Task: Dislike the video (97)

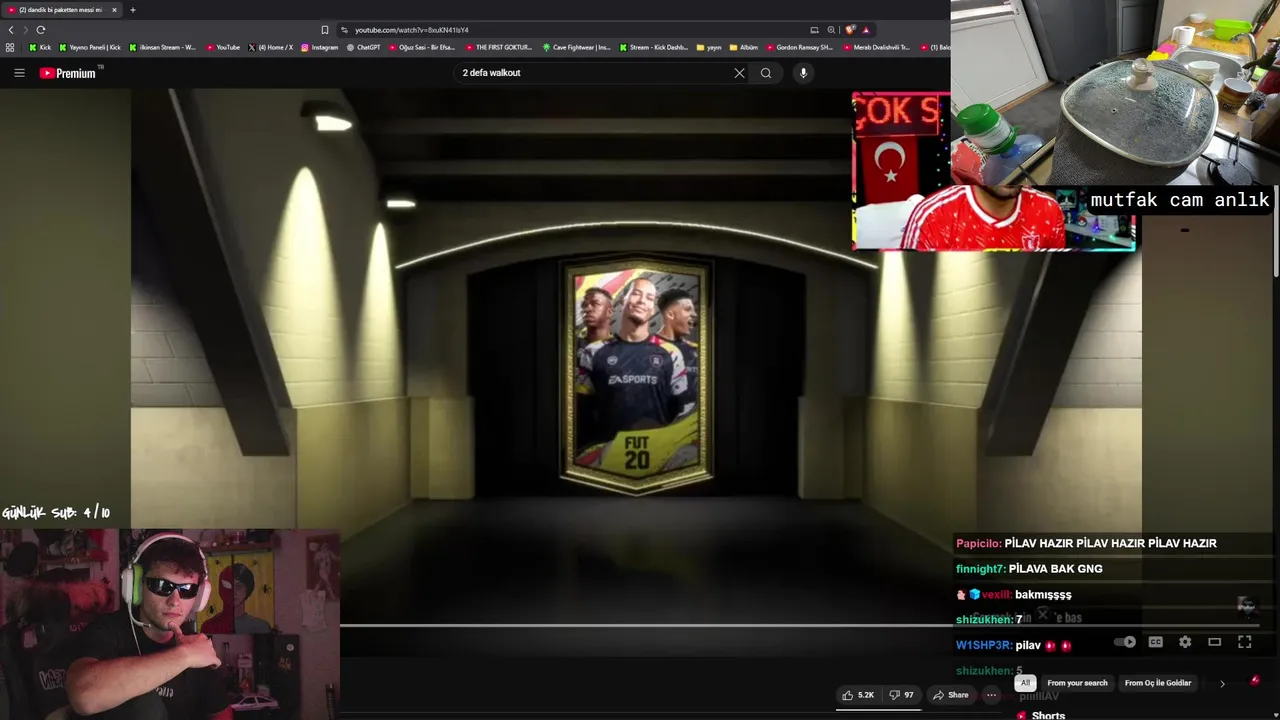Action: tap(902, 695)
